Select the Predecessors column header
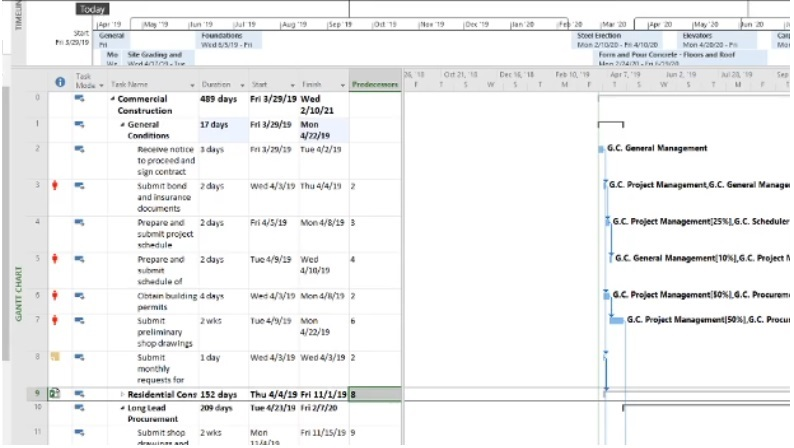 tap(374, 85)
